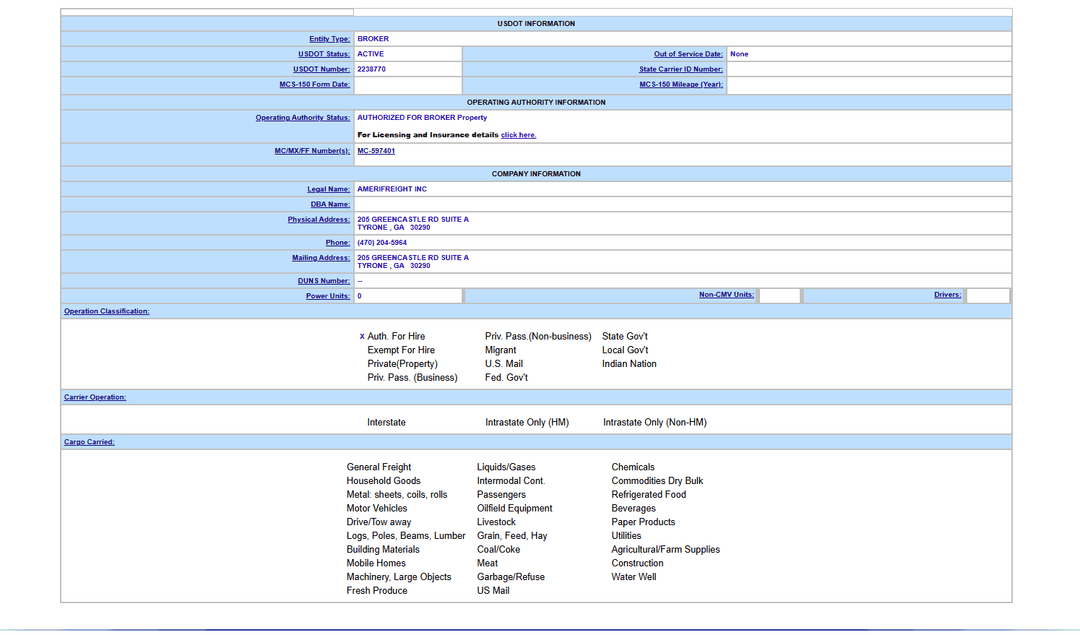
Task: Click the 'U.S. Mail' classification text
Action: 503,364
